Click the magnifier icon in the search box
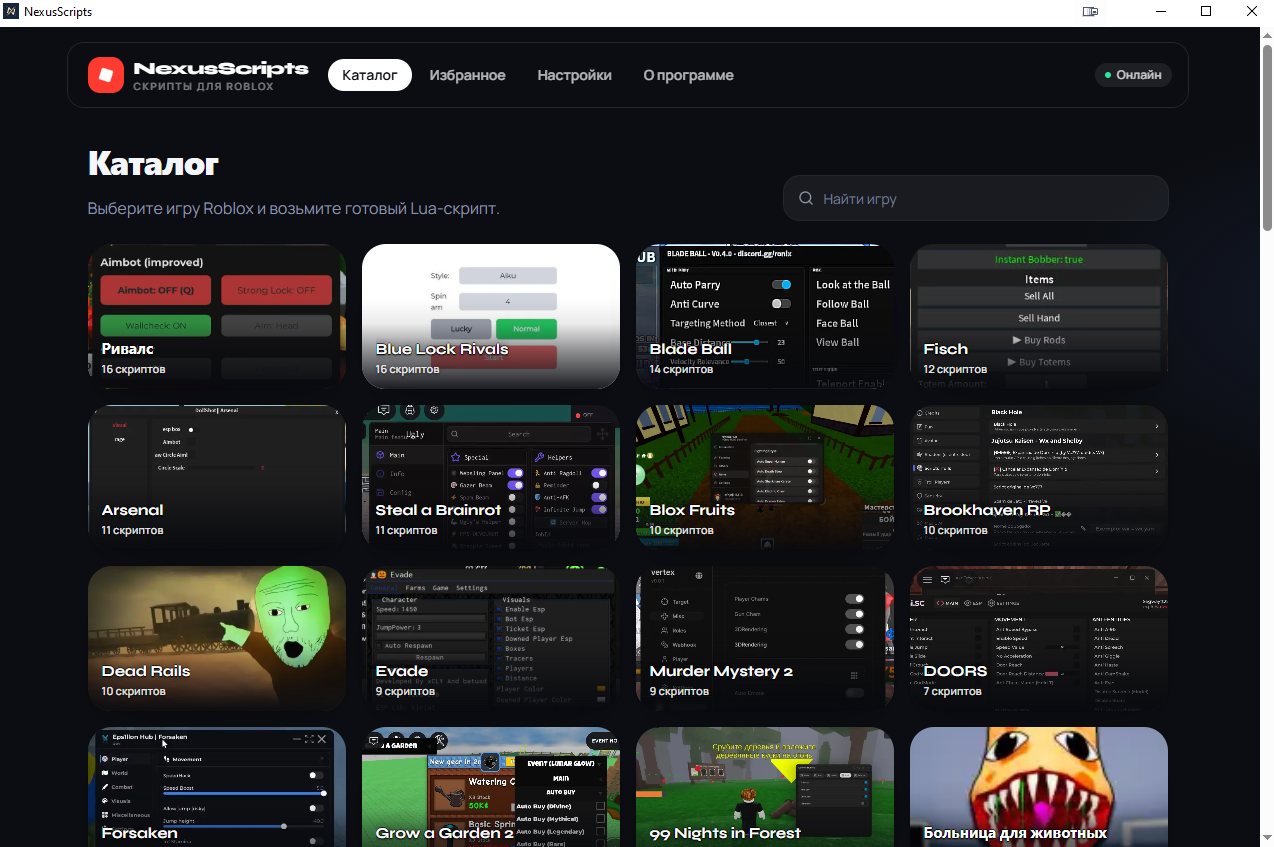Image resolution: width=1274 pixels, height=847 pixels. pyautogui.click(x=806, y=199)
